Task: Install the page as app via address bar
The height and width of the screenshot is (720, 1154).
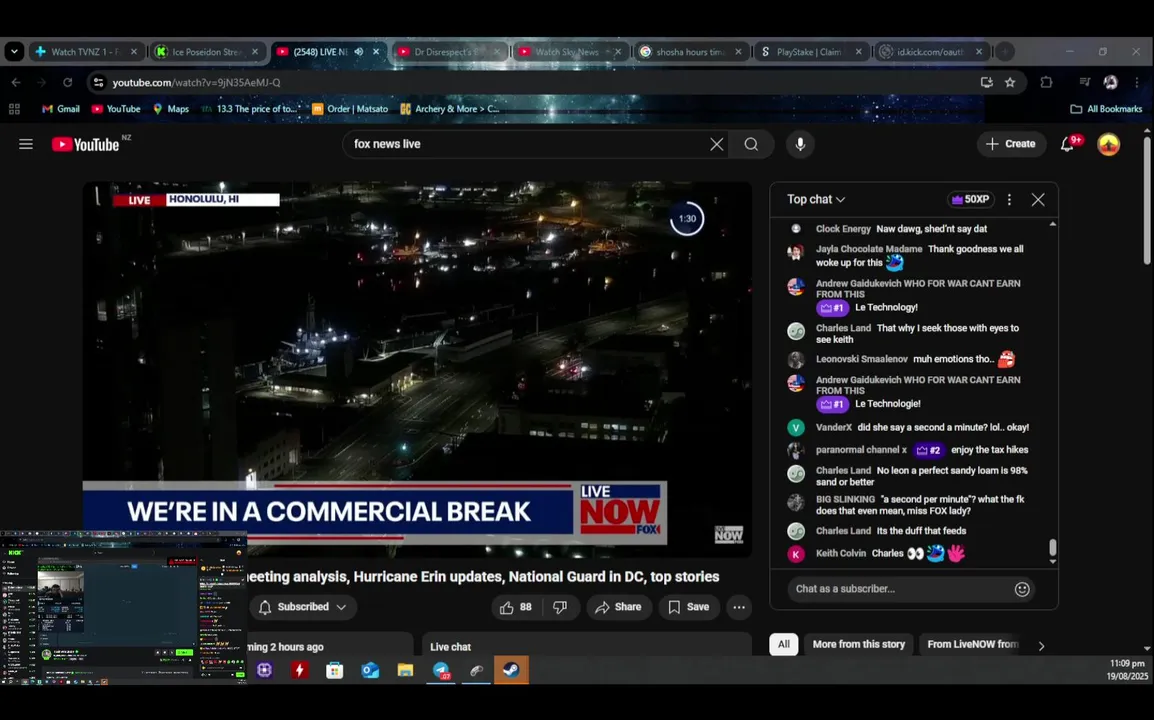Action: pyautogui.click(x=986, y=82)
